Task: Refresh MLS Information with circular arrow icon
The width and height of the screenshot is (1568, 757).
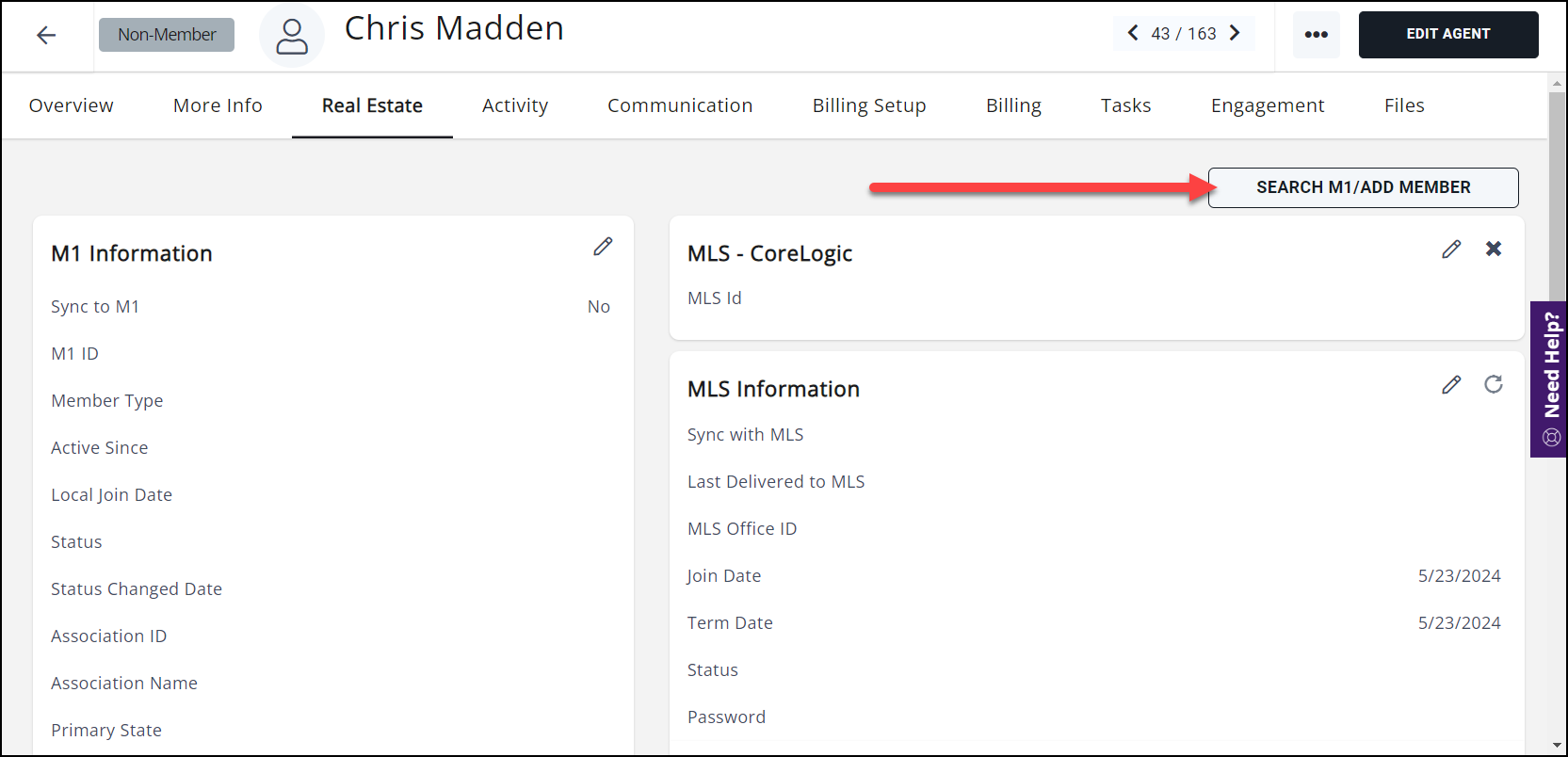Action: coord(1494,384)
